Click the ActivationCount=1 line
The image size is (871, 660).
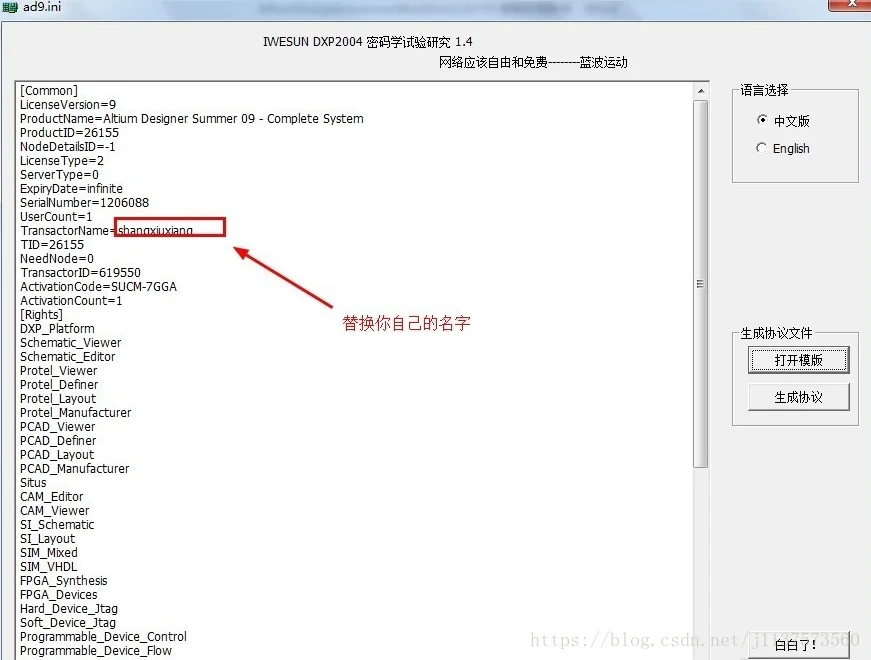pyautogui.click(x=71, y=301)
